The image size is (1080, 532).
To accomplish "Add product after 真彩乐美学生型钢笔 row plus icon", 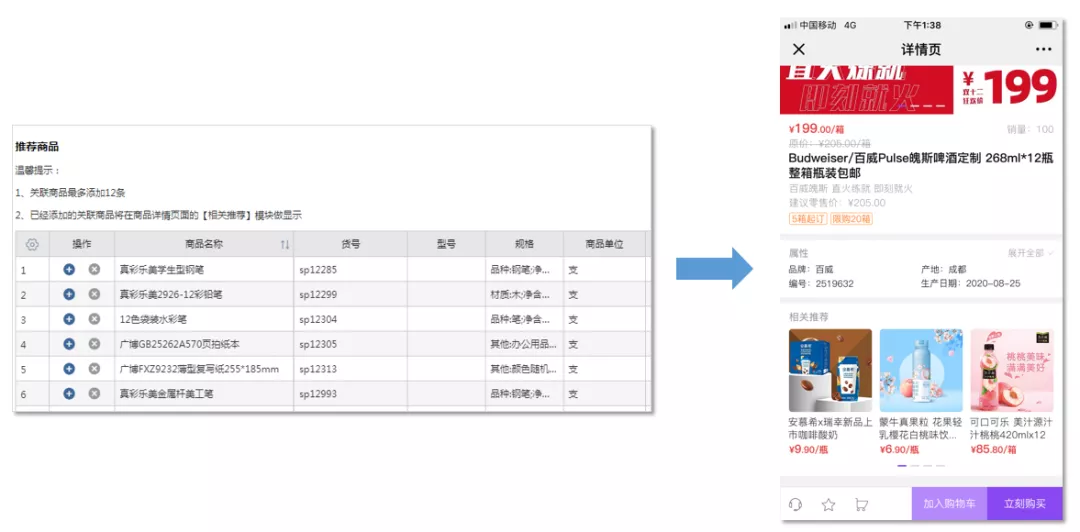I will tap(69, 269).
